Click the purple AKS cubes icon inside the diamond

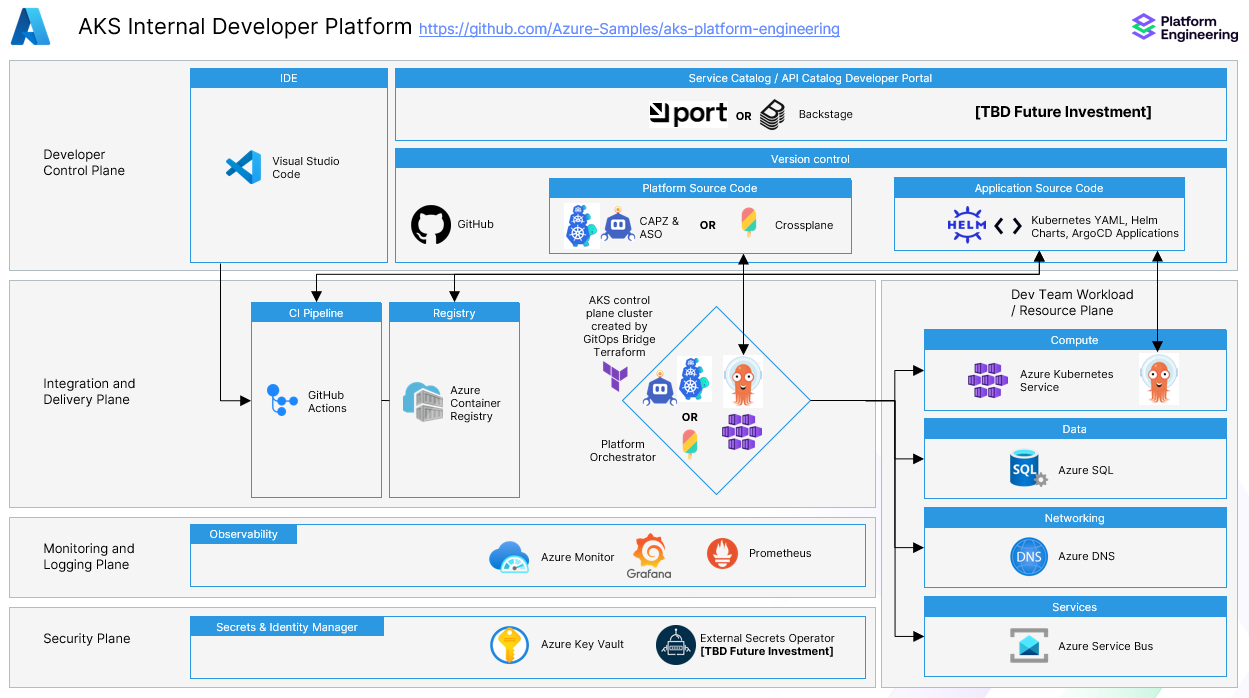pyautogui.click(x=742, y=432)
